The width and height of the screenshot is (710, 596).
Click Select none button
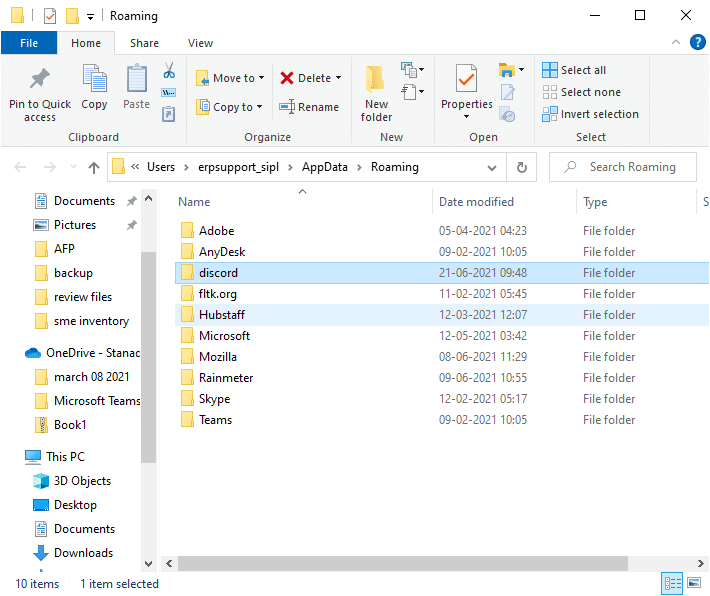[582, 92]
